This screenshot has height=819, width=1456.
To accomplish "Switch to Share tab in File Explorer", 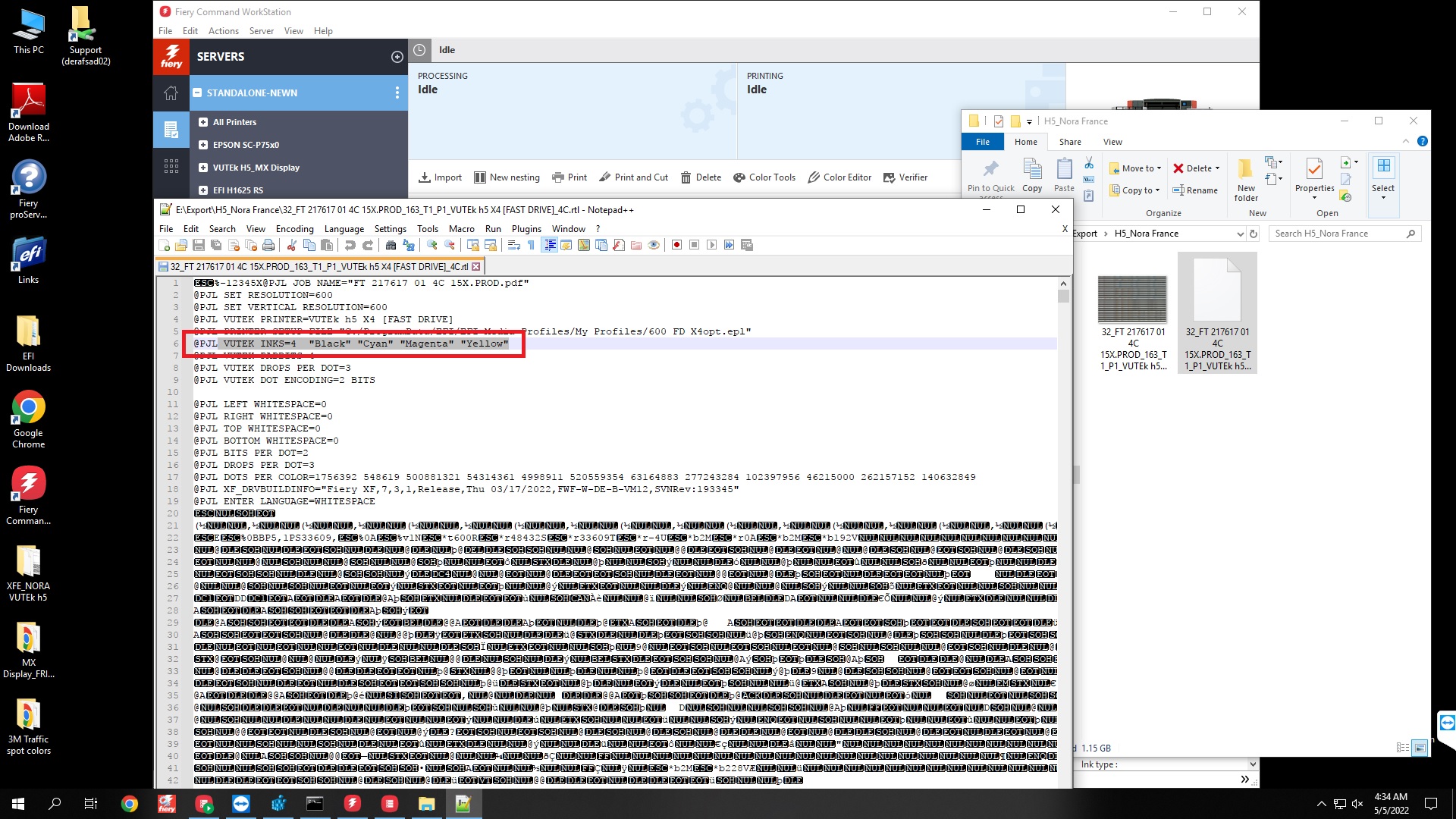I will pos(1070,142).
